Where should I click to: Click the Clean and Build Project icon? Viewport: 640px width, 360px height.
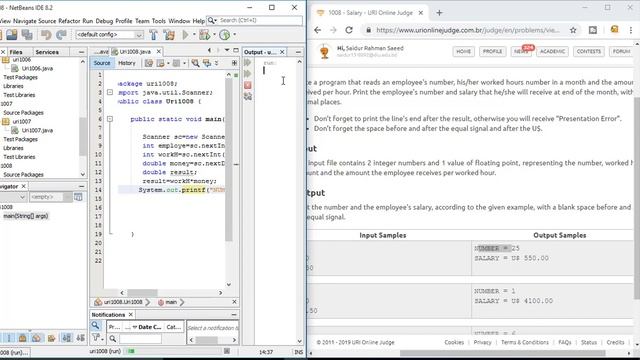coord(169,35)
